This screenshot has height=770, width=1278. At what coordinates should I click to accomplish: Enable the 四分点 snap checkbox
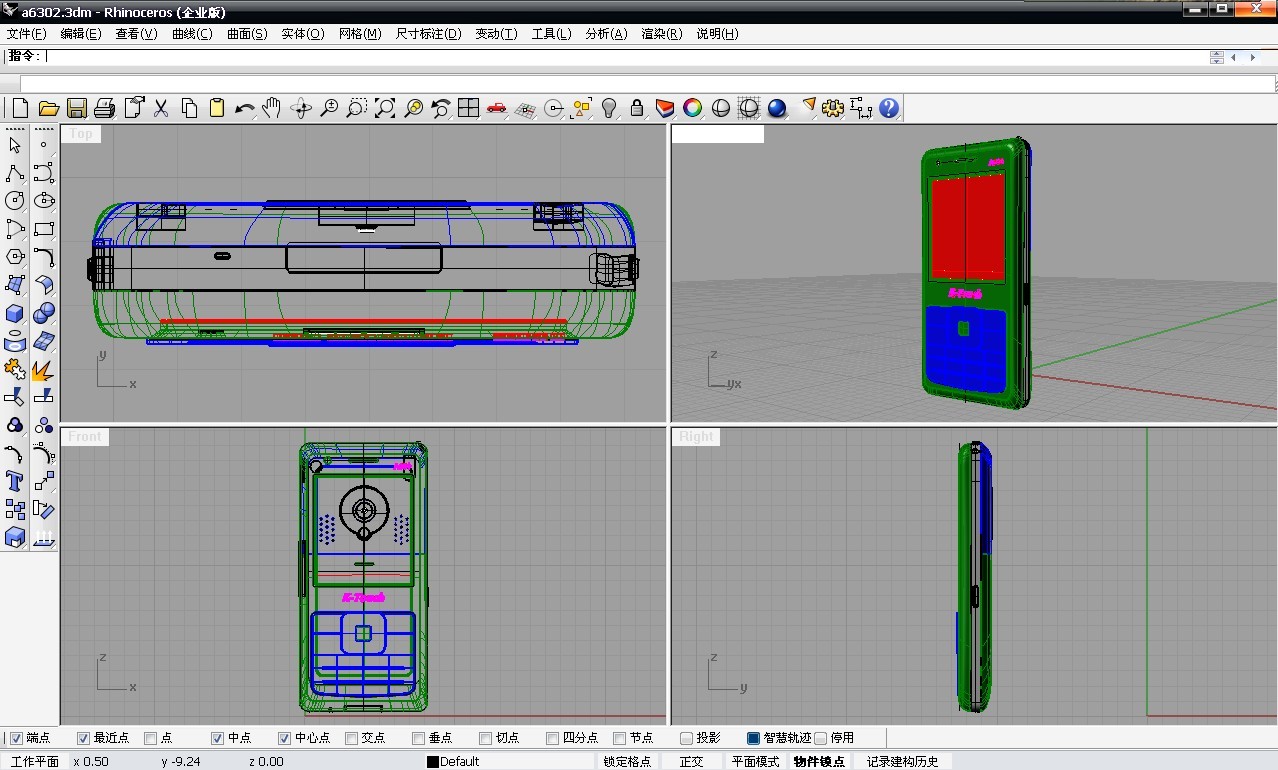(x=553, y=738)
